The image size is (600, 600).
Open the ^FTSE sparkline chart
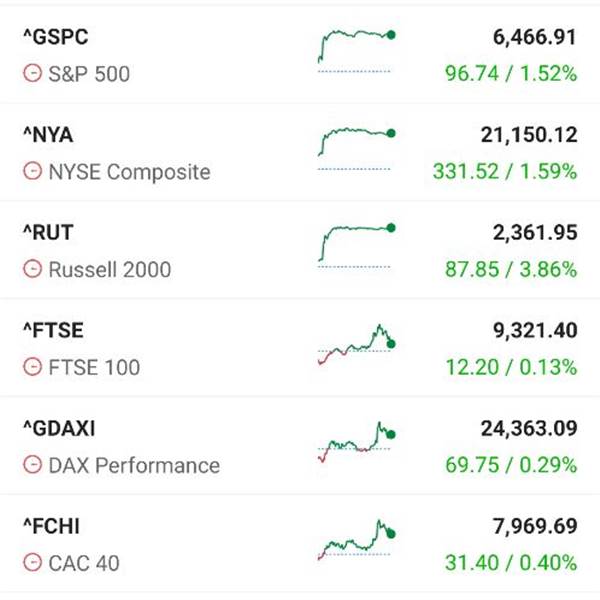[356, 344]
